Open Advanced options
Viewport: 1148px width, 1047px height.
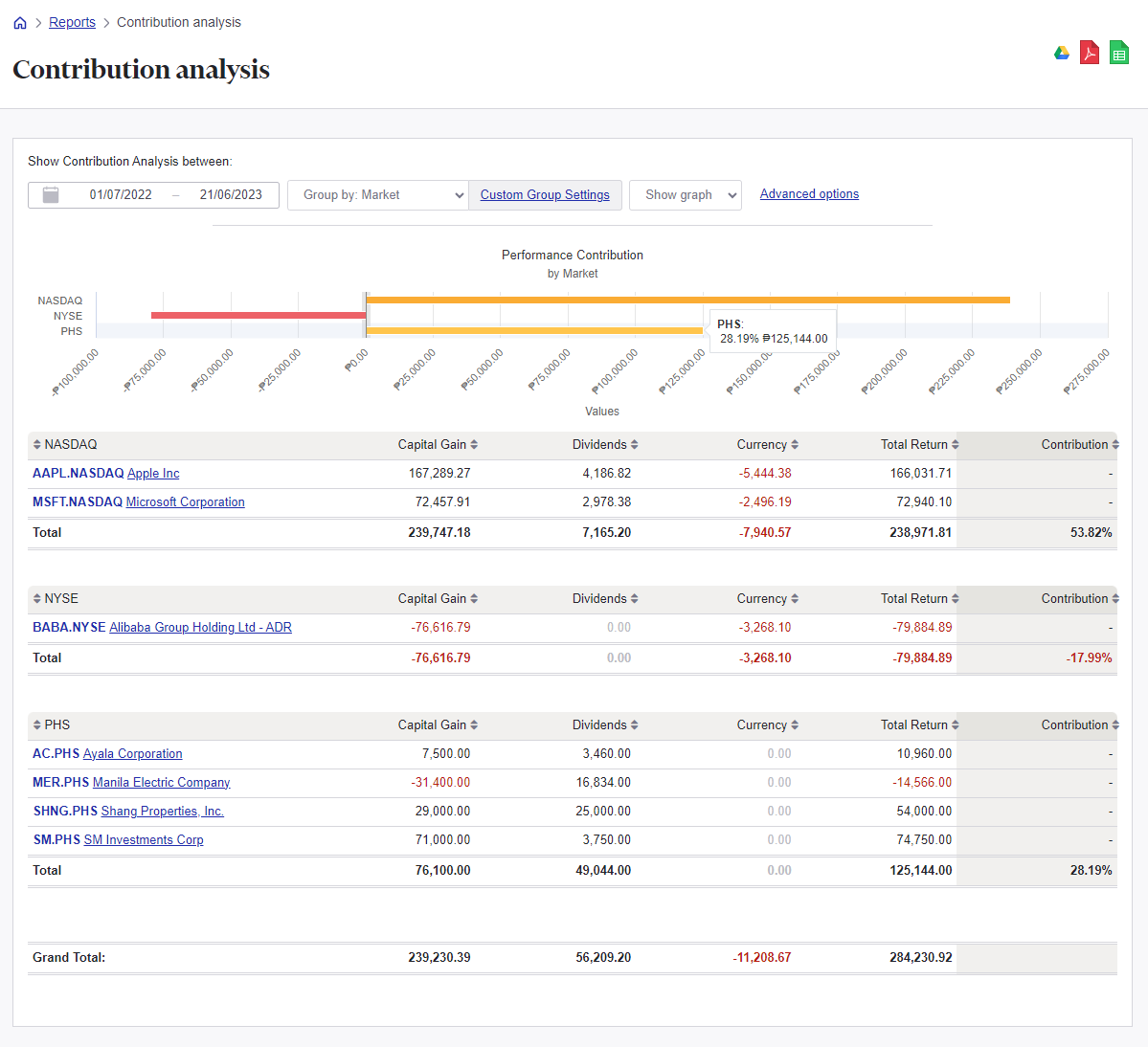point(809,193)
